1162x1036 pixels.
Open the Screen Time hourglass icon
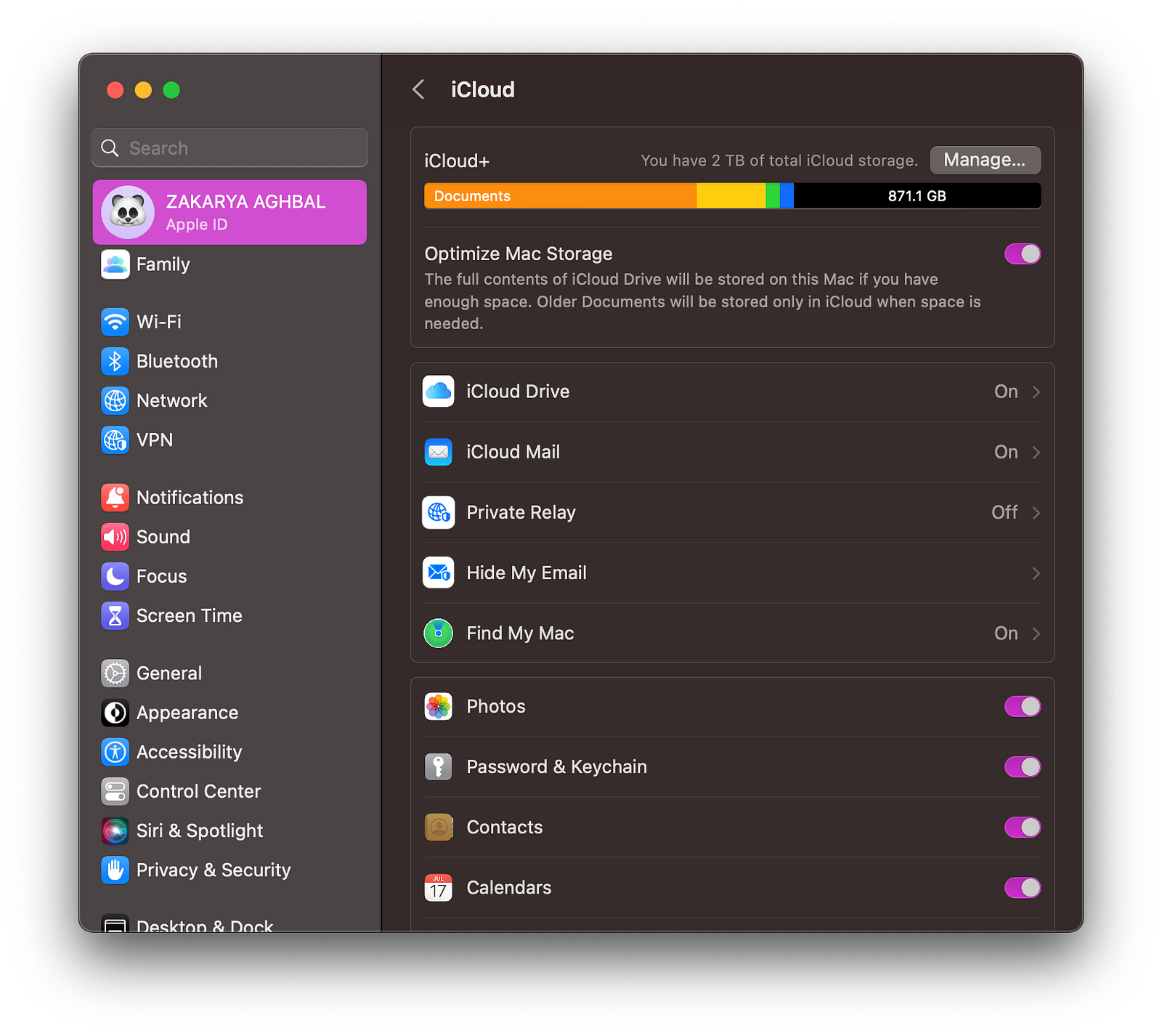pos(115,615)
